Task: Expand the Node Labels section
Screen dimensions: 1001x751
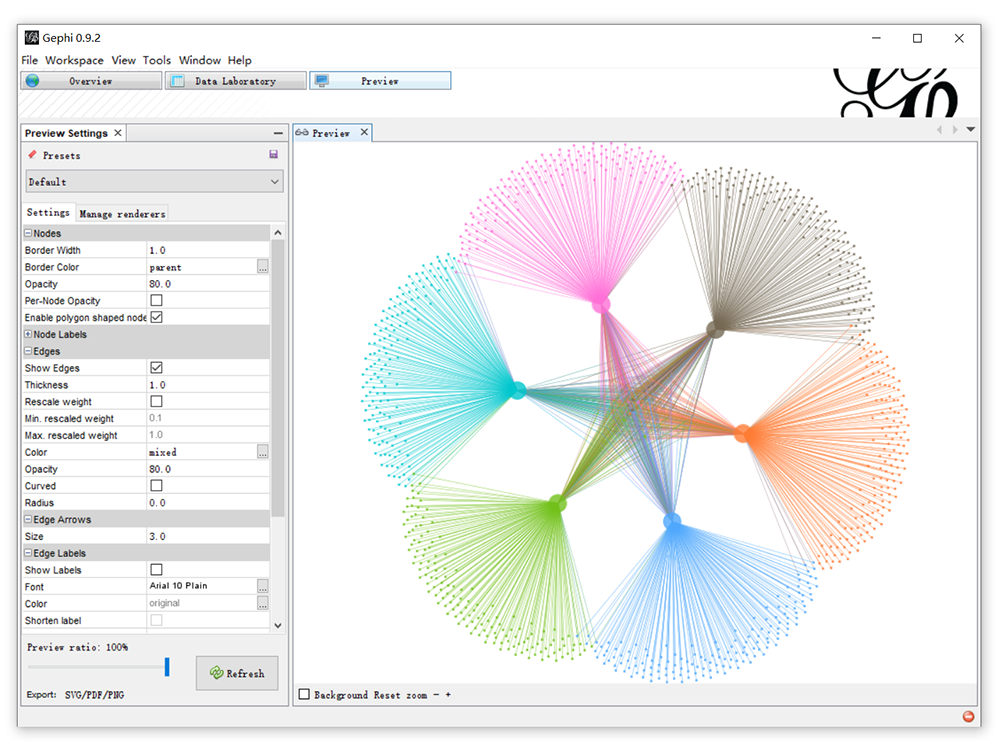Action: (28, 334)
